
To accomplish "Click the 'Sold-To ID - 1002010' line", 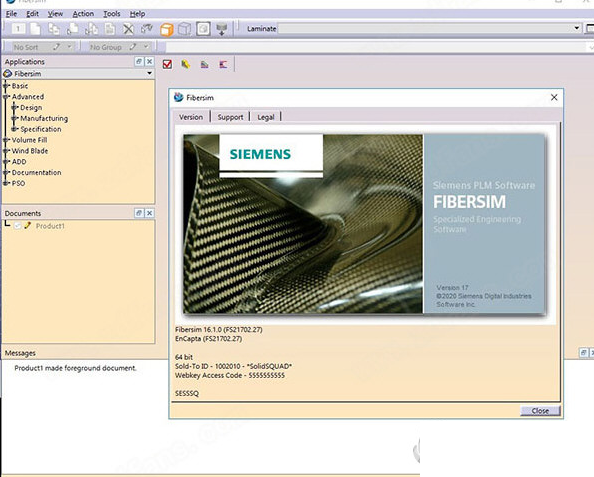I will [233, 366].
